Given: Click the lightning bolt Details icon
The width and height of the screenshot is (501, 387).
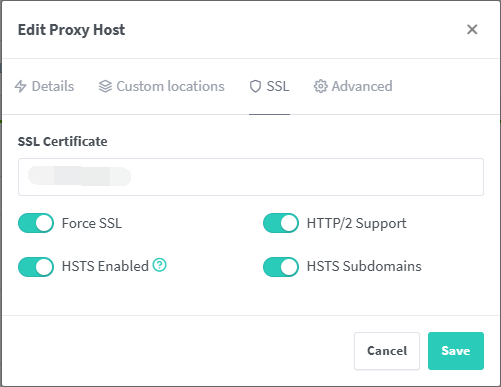Looking at the screenshot, I should [20, 86].
